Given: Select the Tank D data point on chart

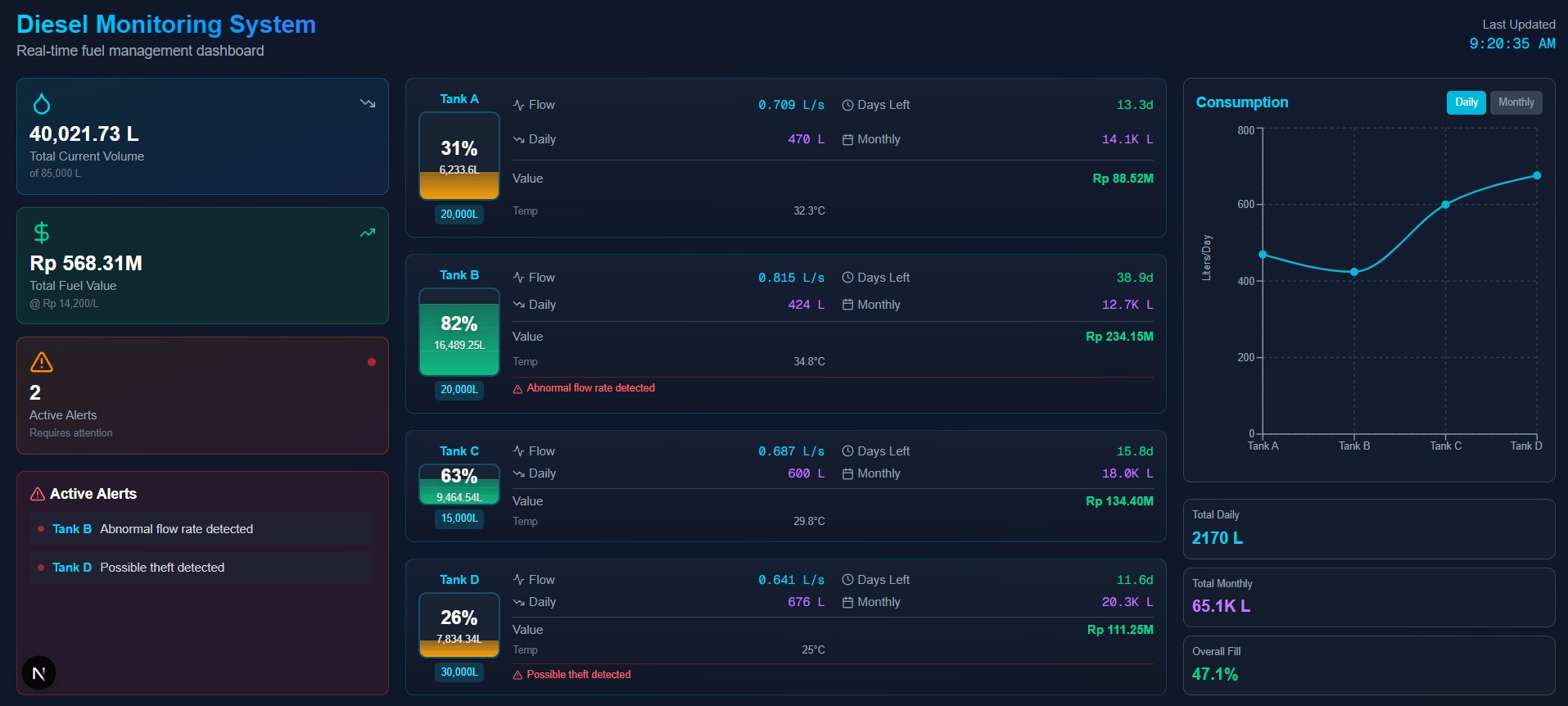Looking at the screenshot, I should click(x=1537, y=175).
